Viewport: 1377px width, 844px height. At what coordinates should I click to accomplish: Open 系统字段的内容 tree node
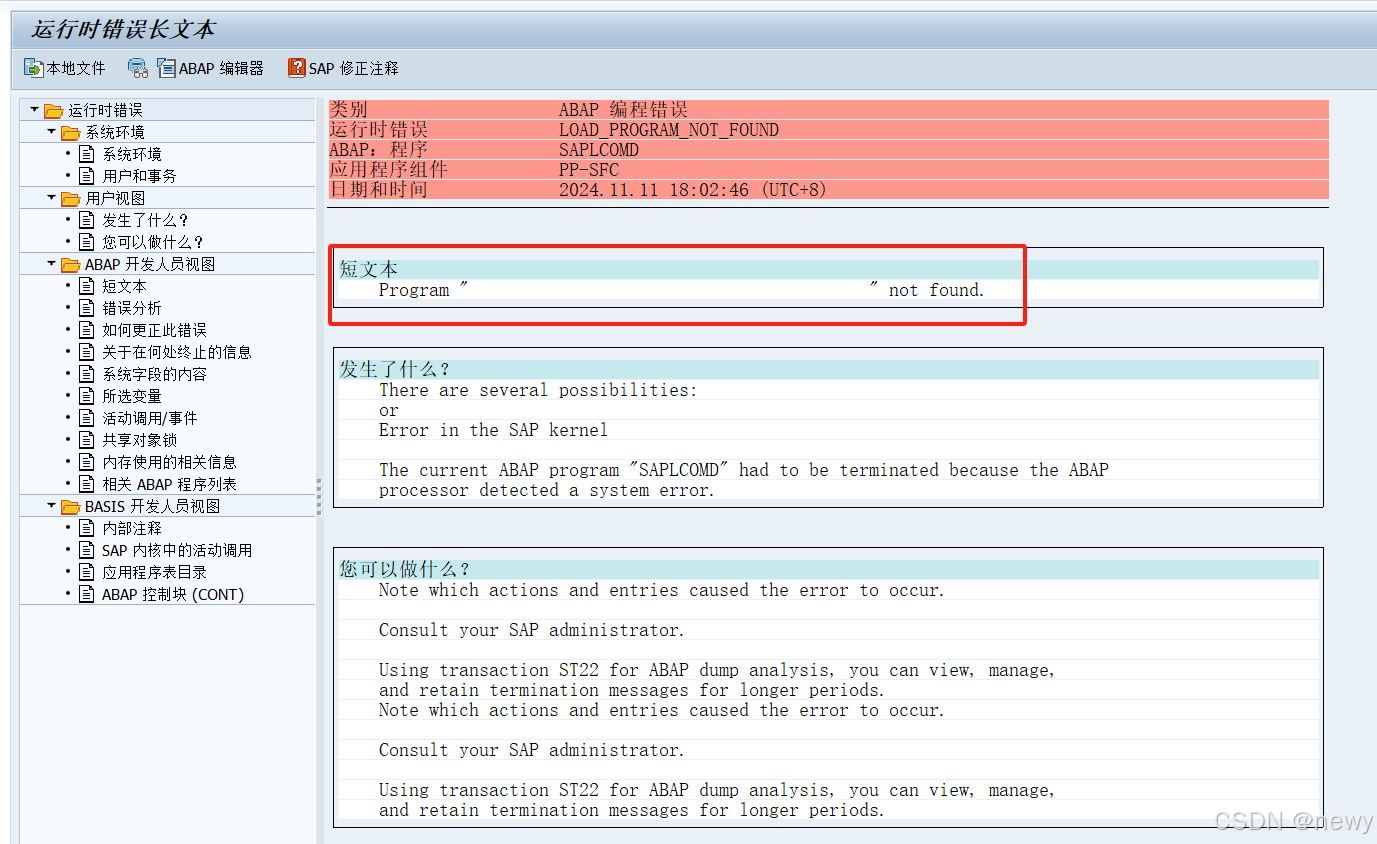tap(155, 374)
